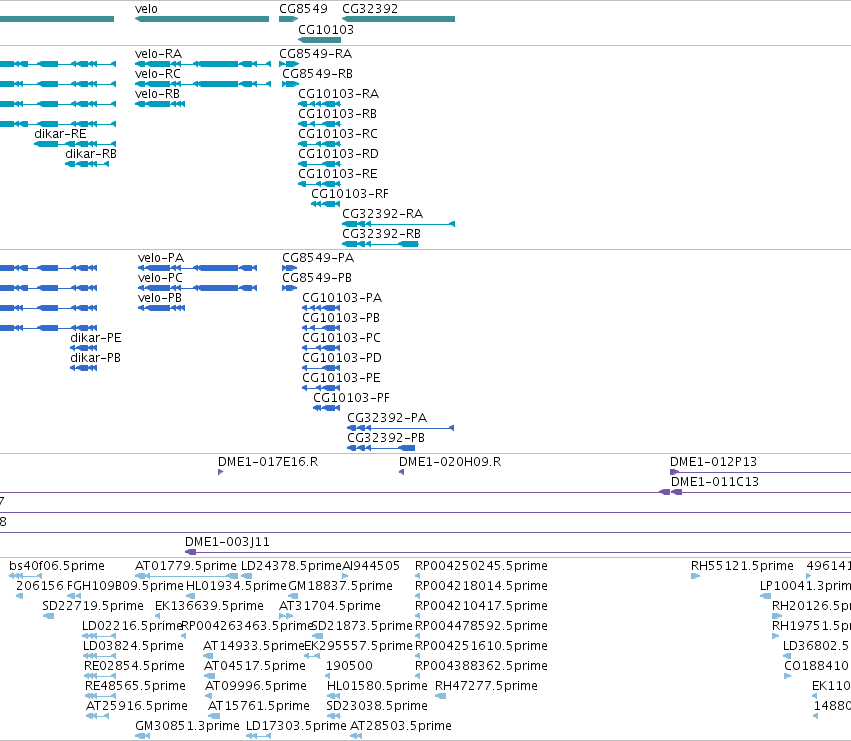Click the bs40f06.5prime EST label

click(56, 566)
